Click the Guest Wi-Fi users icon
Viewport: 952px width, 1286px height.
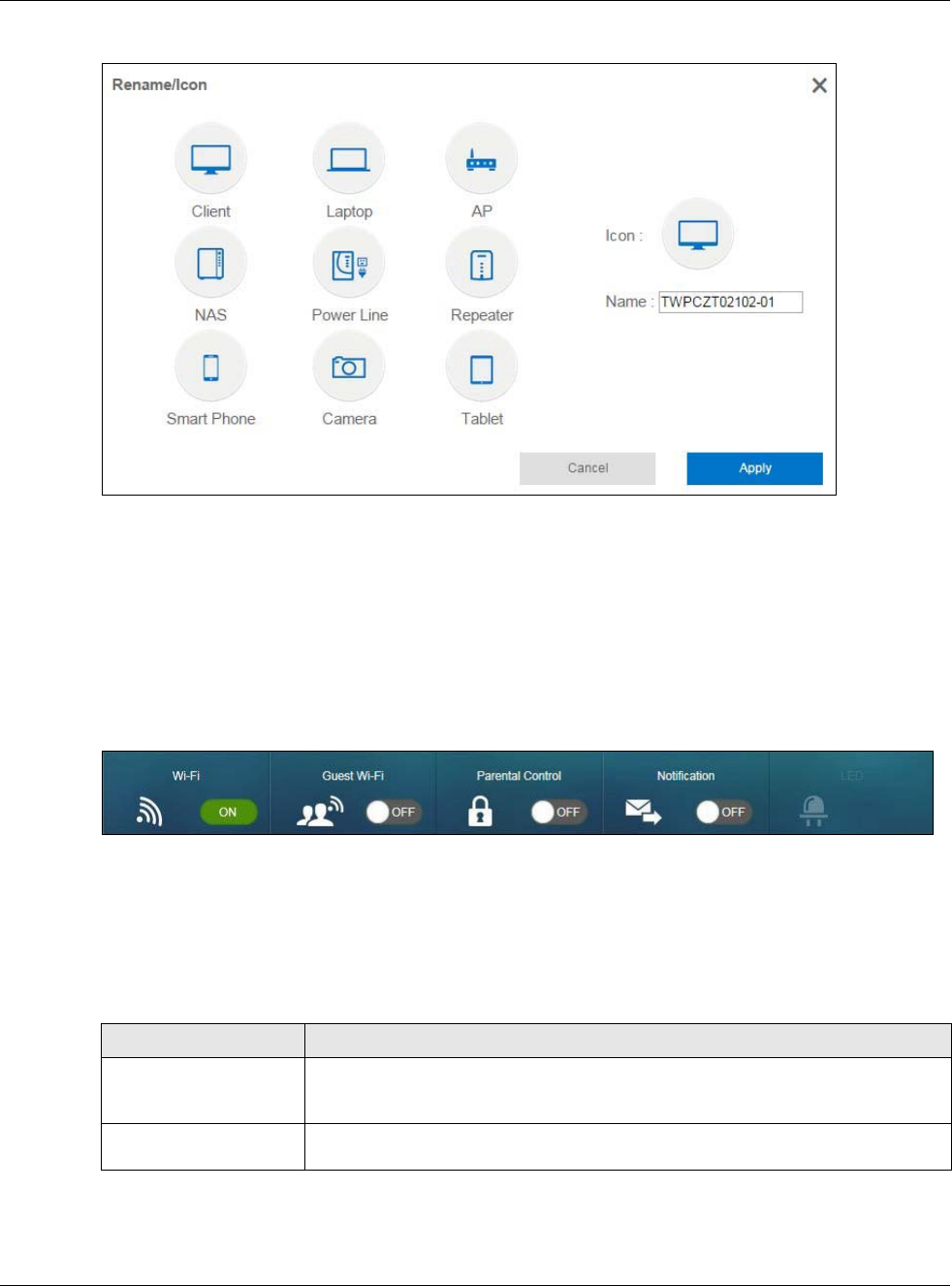[321, 811]
